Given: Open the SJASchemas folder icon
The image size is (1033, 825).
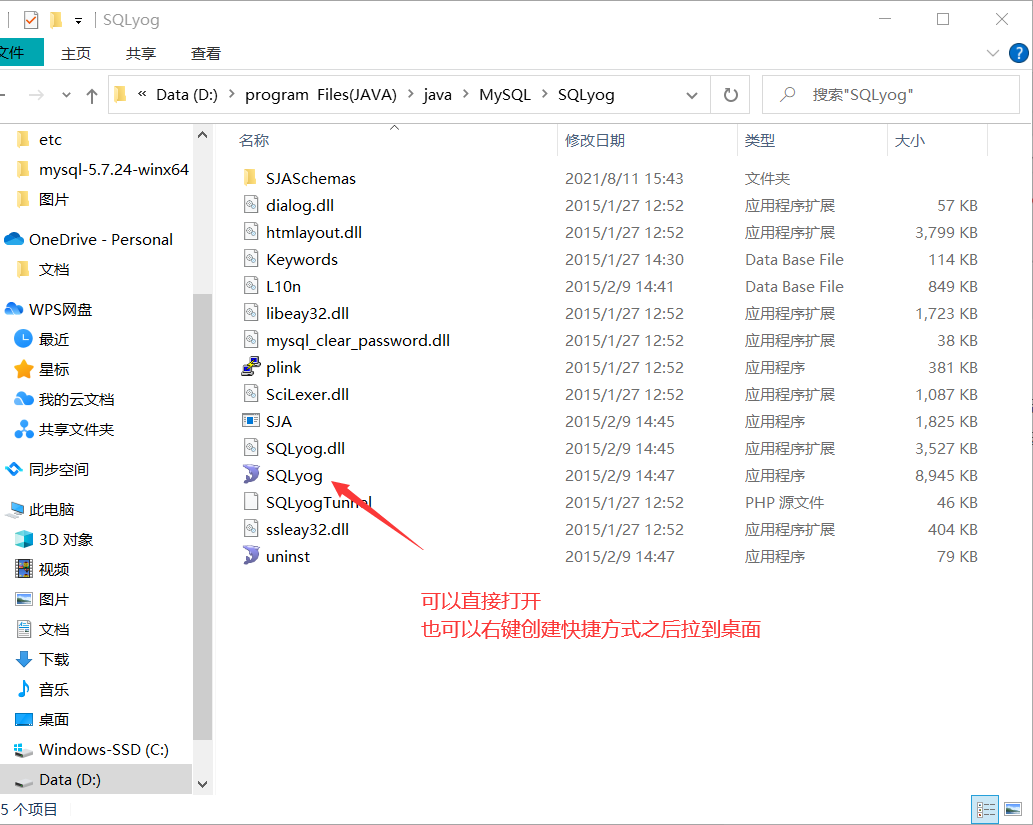Looking at the screenshot, I should [250, 177].
